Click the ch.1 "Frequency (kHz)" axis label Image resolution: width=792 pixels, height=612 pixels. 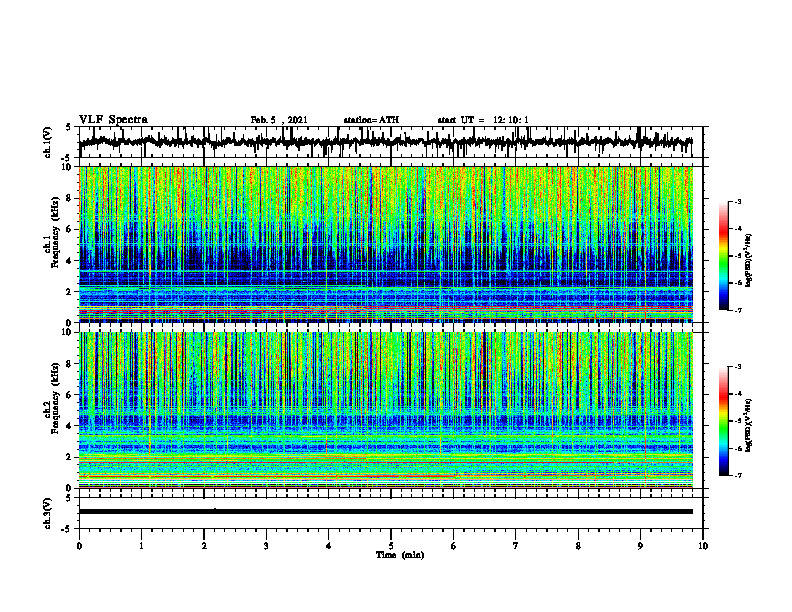55,233
